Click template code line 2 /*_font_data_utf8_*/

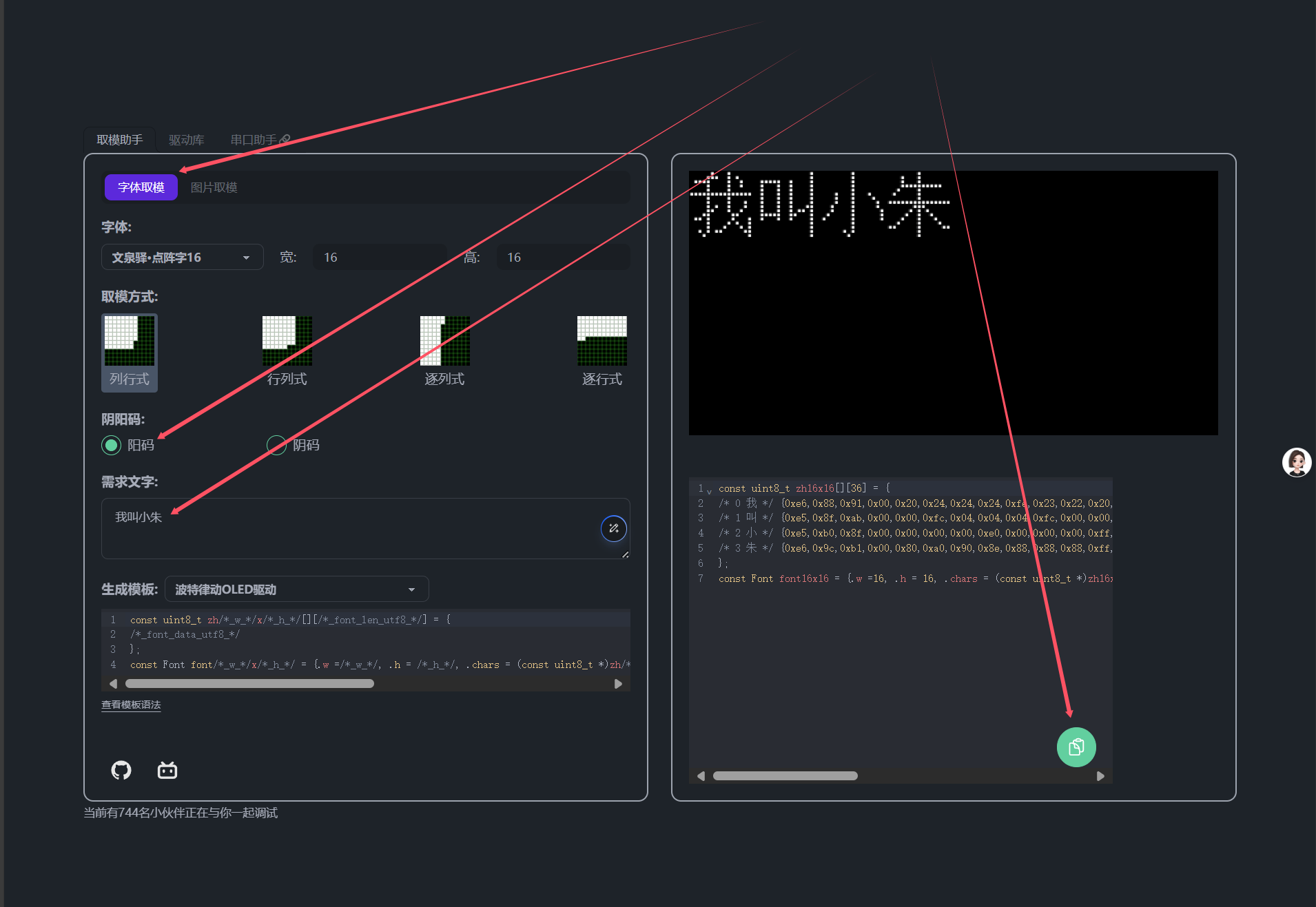[x=185, y=634]
